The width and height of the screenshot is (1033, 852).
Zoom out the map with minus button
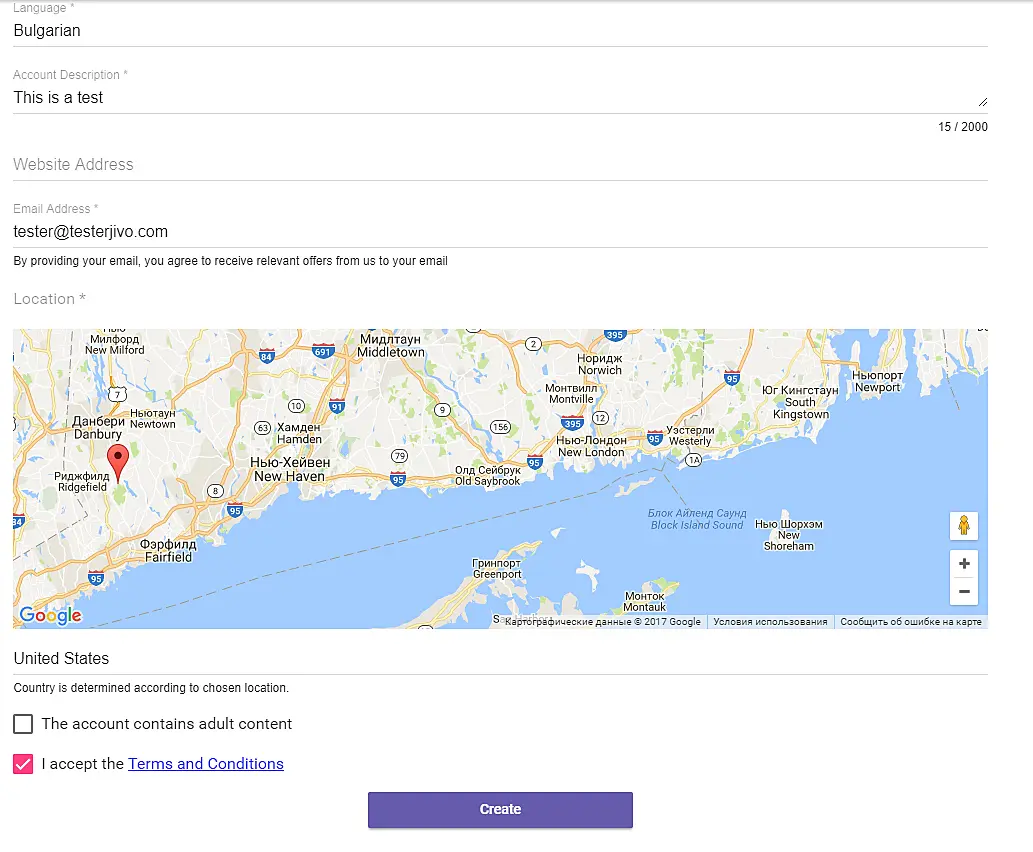point(963,591)
